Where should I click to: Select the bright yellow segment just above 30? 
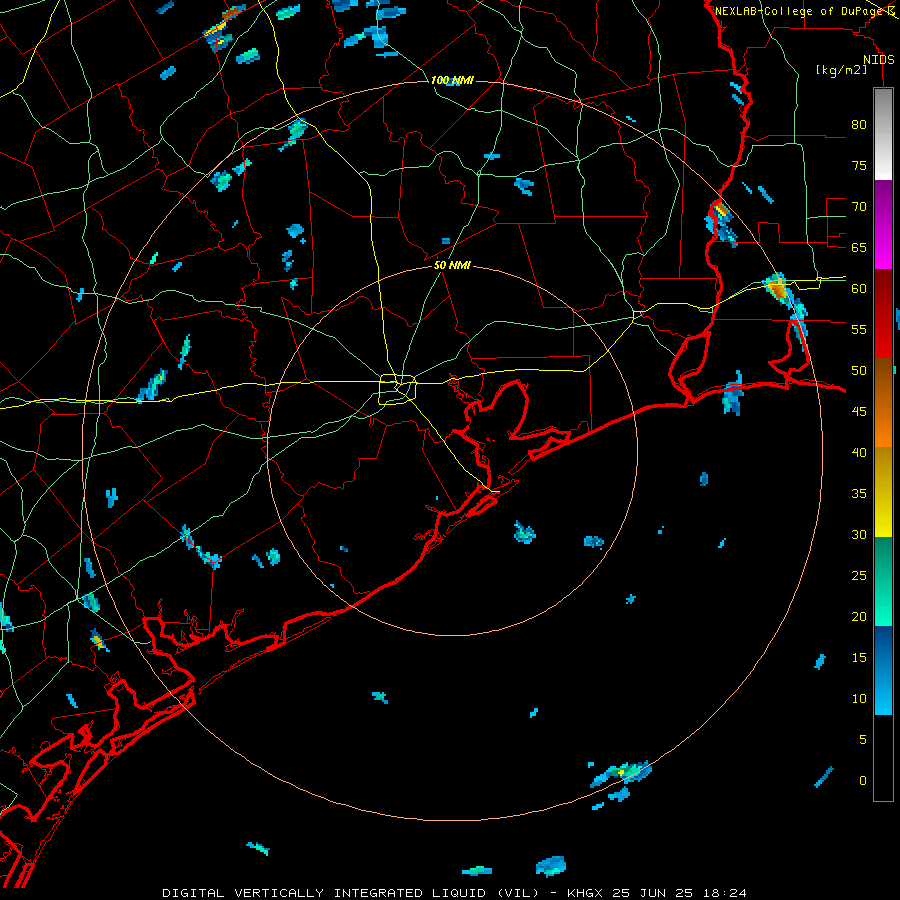pyautogui.click(x=883, y=514)
